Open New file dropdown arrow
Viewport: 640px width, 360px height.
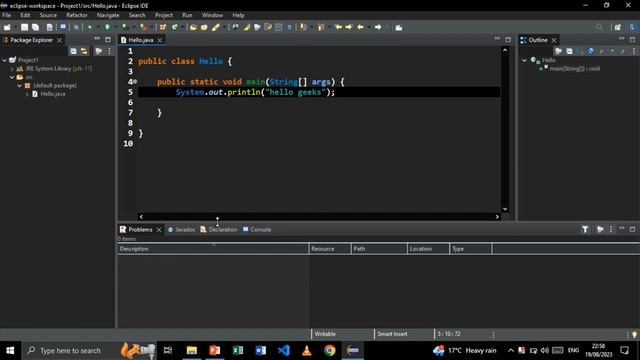click(x=15, y=27)
